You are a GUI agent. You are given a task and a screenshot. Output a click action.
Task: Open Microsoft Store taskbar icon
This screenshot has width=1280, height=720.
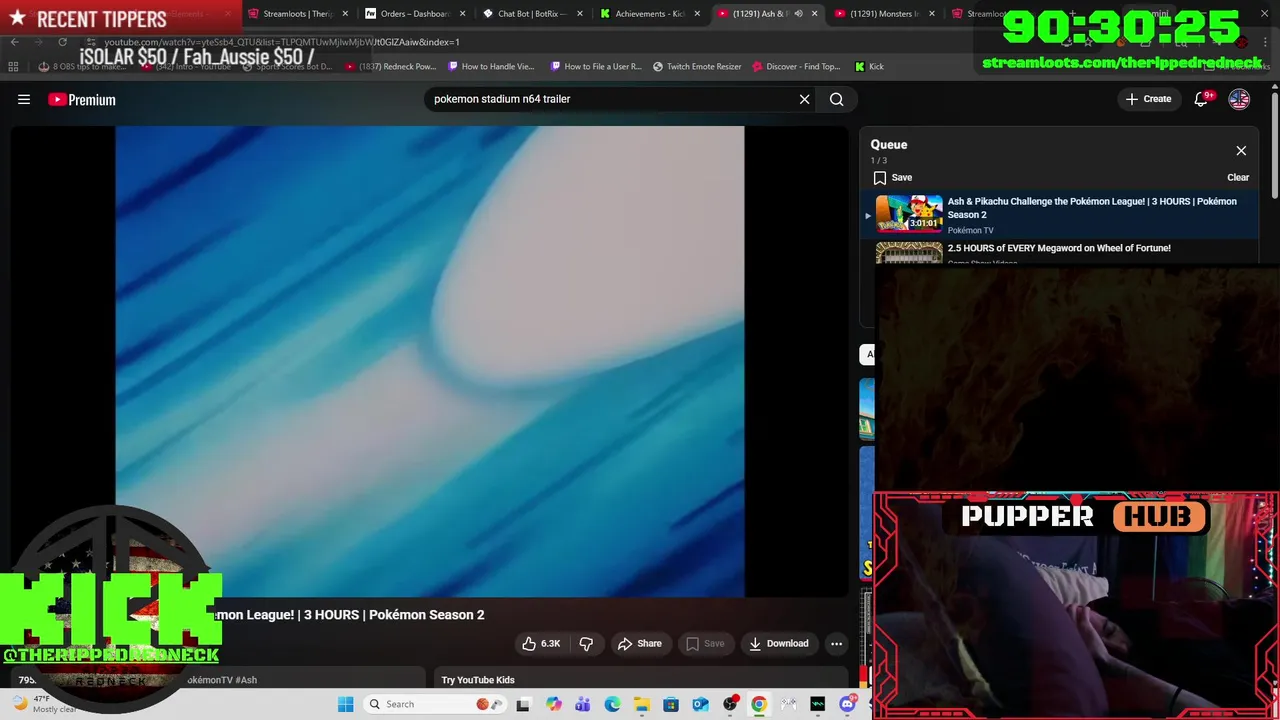pos(671,704)
